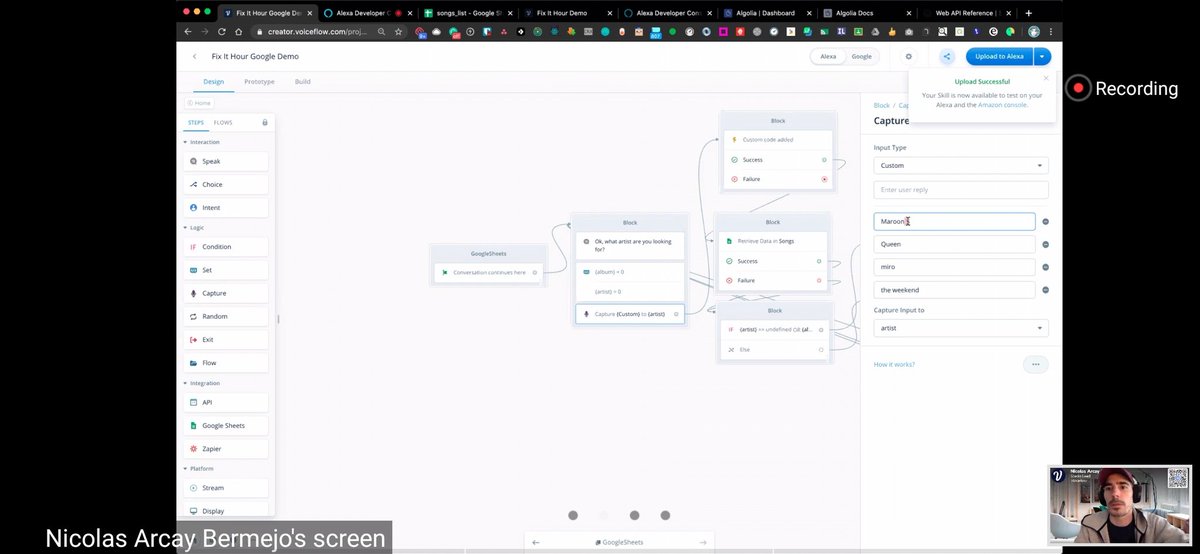Click the Upload to Alexa button
The width and height of the screenshot is (1200, 554).
(1000, 57)
